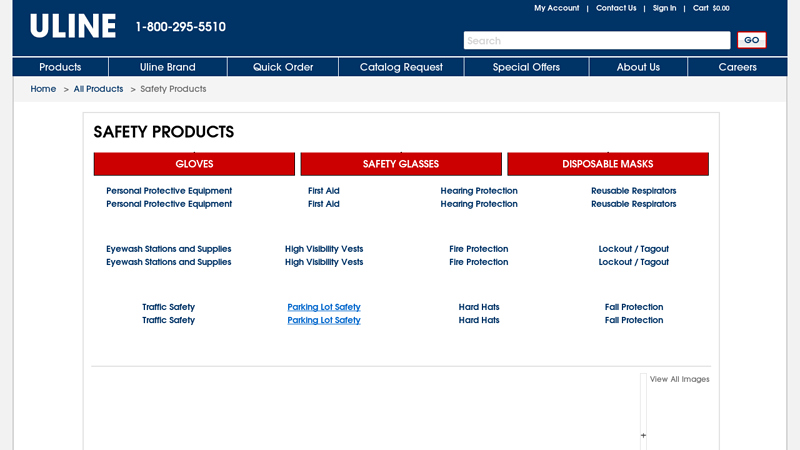Open the lower Reusable Respirators link
800x450 pixels.
tap(634, 204)
